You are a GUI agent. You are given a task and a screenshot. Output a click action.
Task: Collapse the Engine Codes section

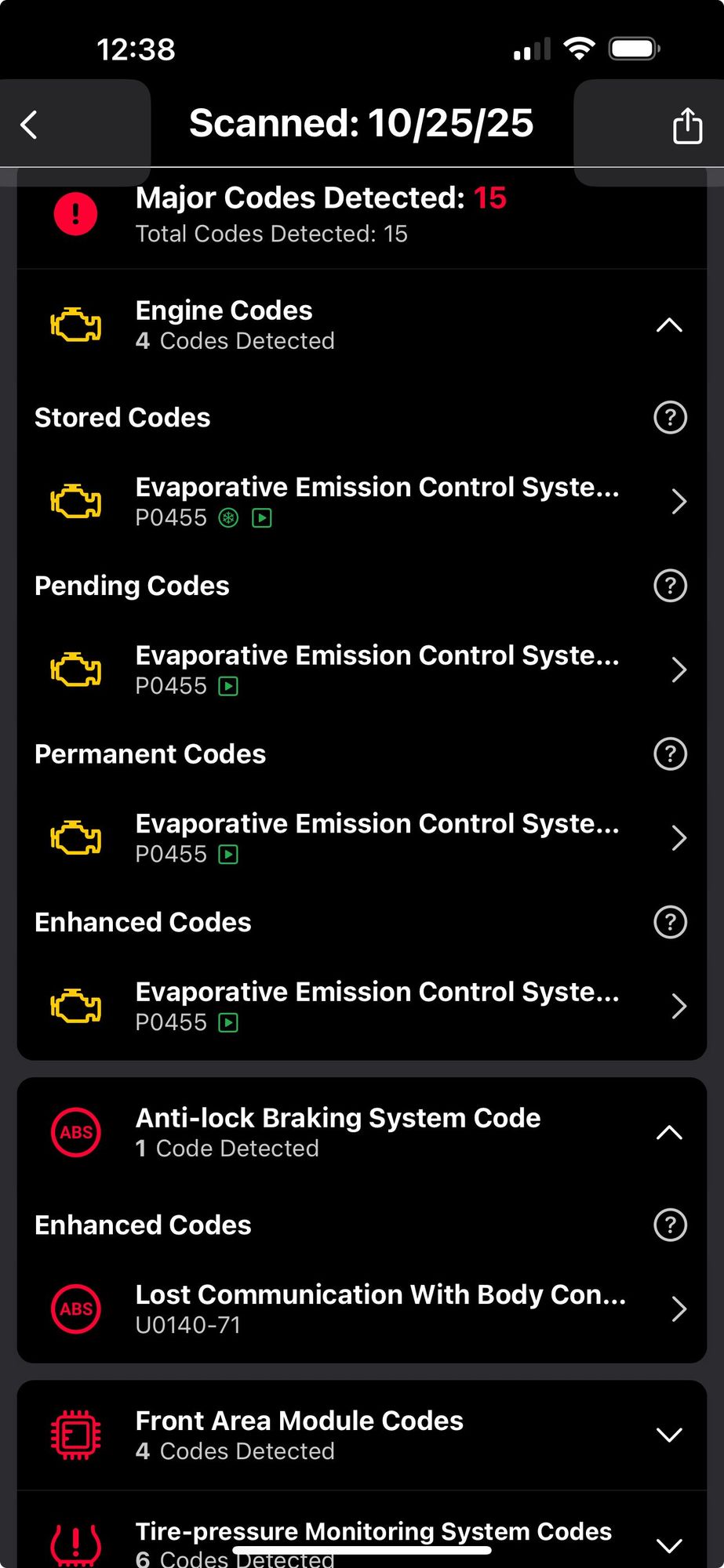pyautogui.click(x=669, y=325)
